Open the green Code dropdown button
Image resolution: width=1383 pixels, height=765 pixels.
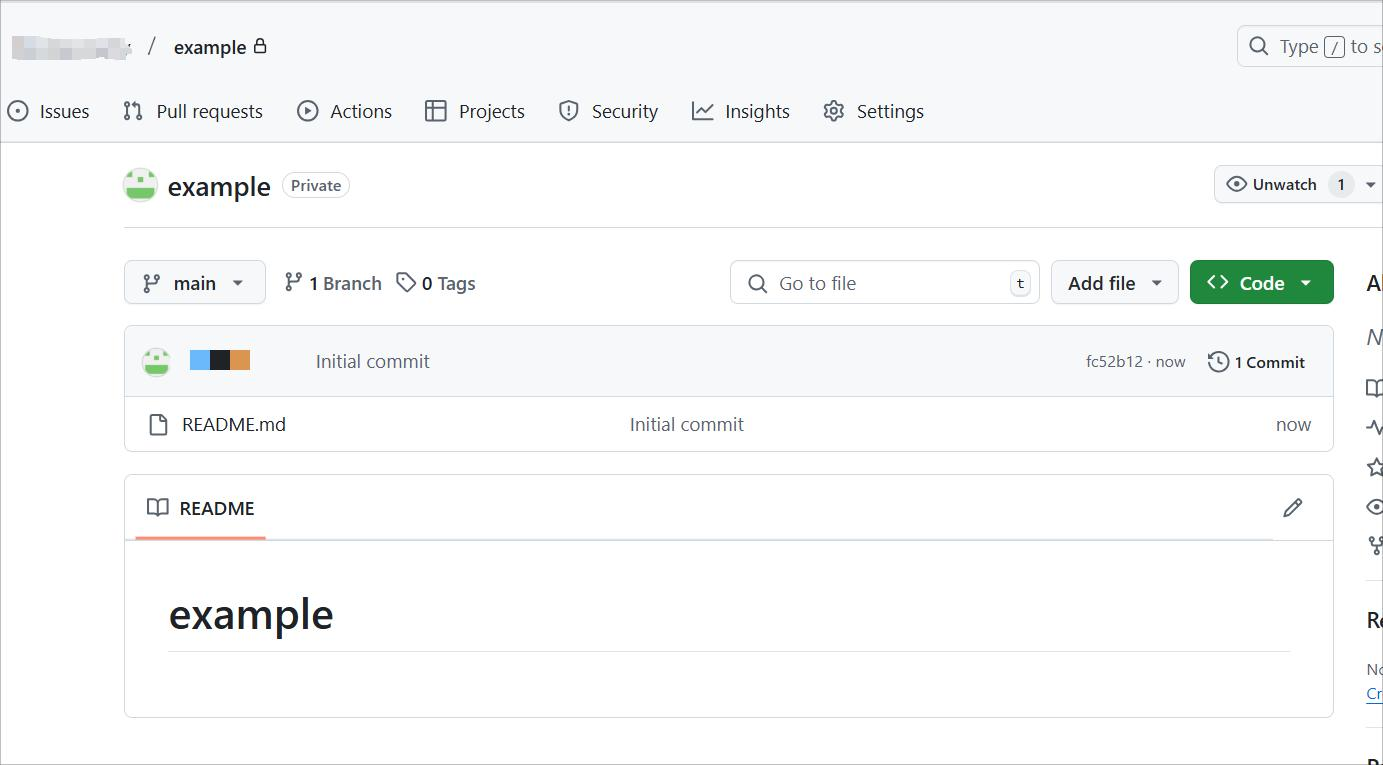(x=1262, y=283)
